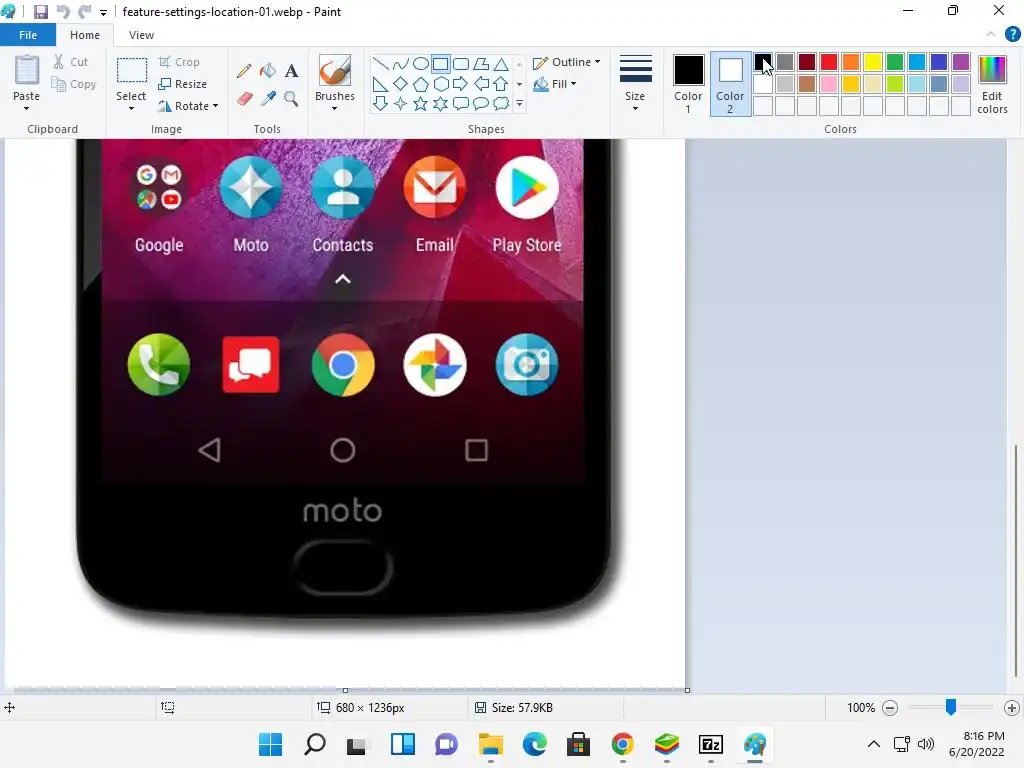Open the taskbar Search icon

pos(315,744)
